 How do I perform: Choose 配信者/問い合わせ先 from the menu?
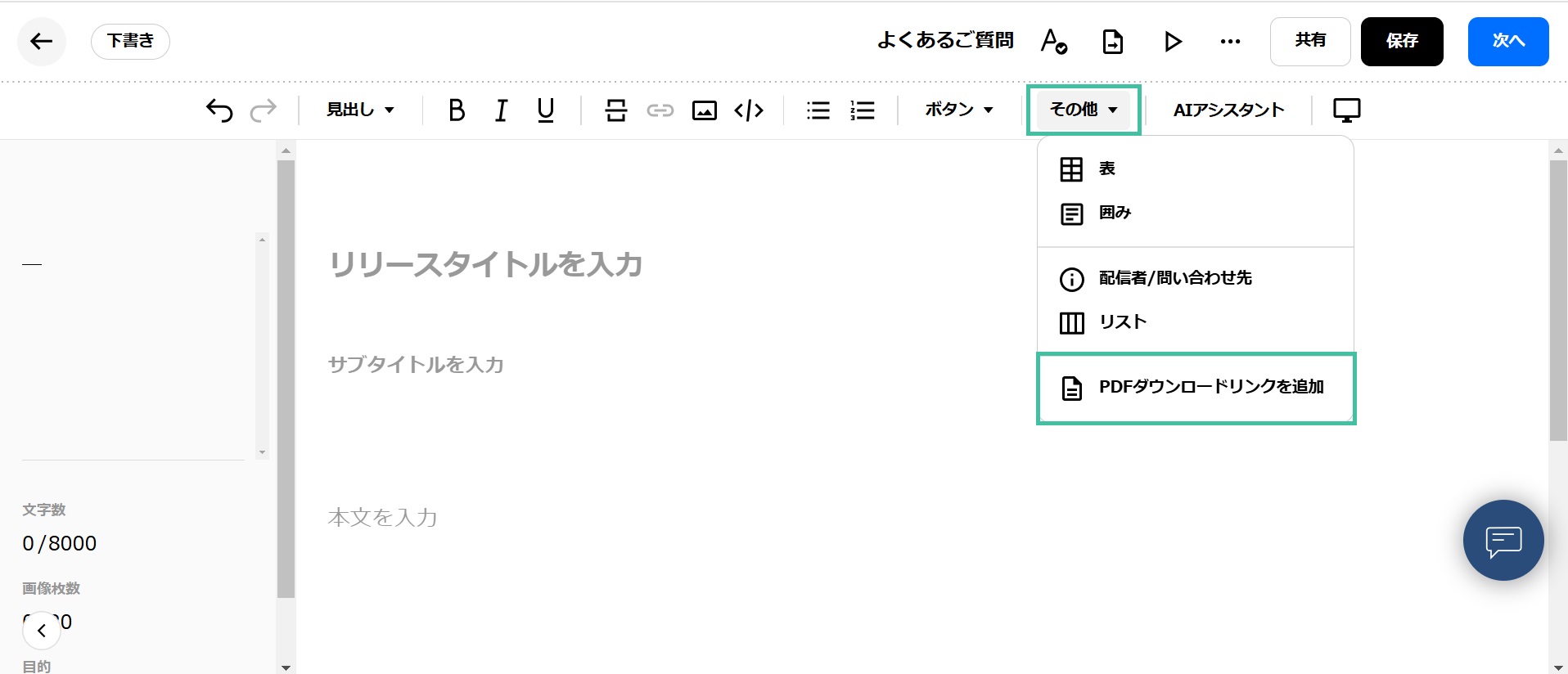coord(1174,278)
